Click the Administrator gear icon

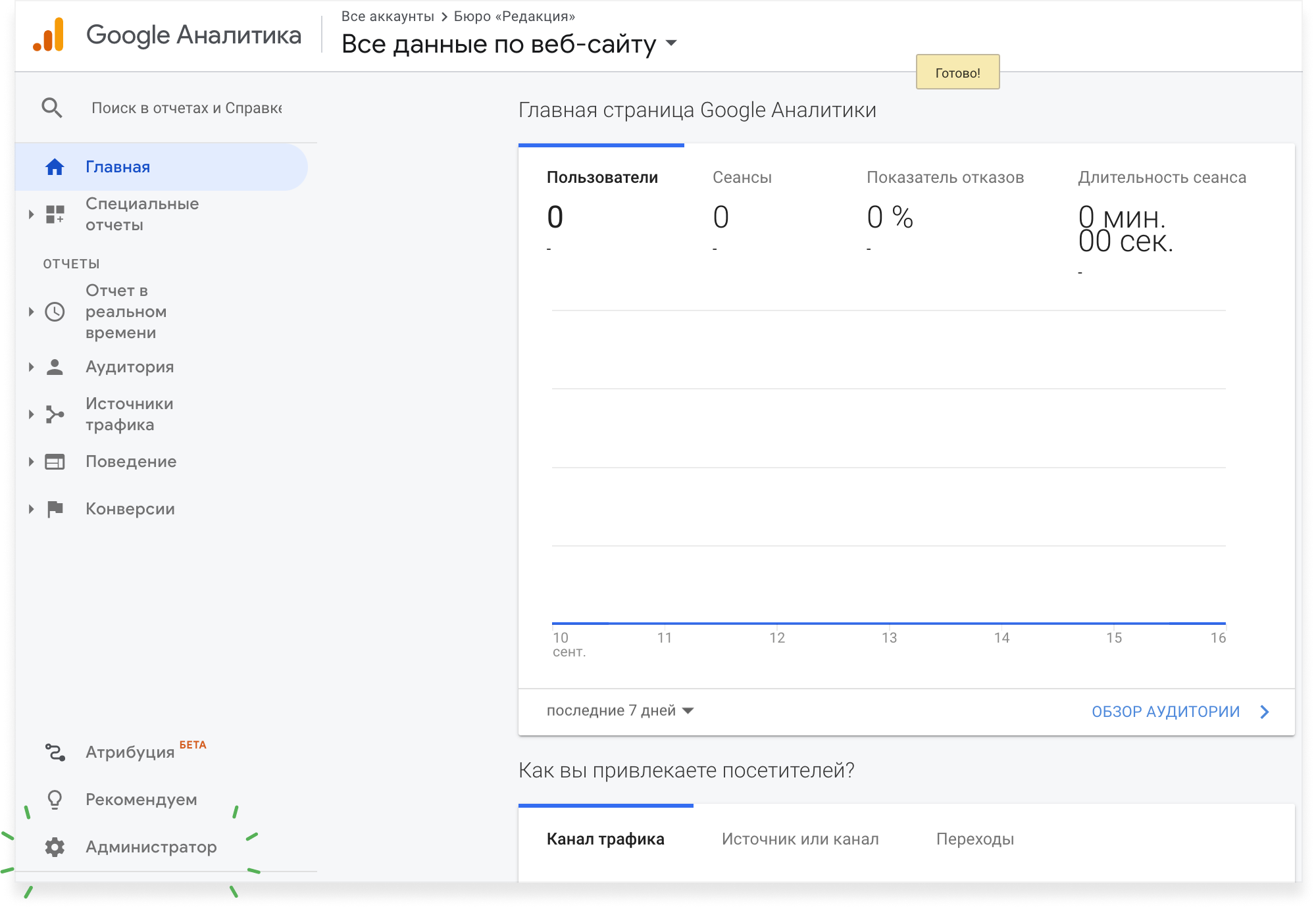(55, 847)
